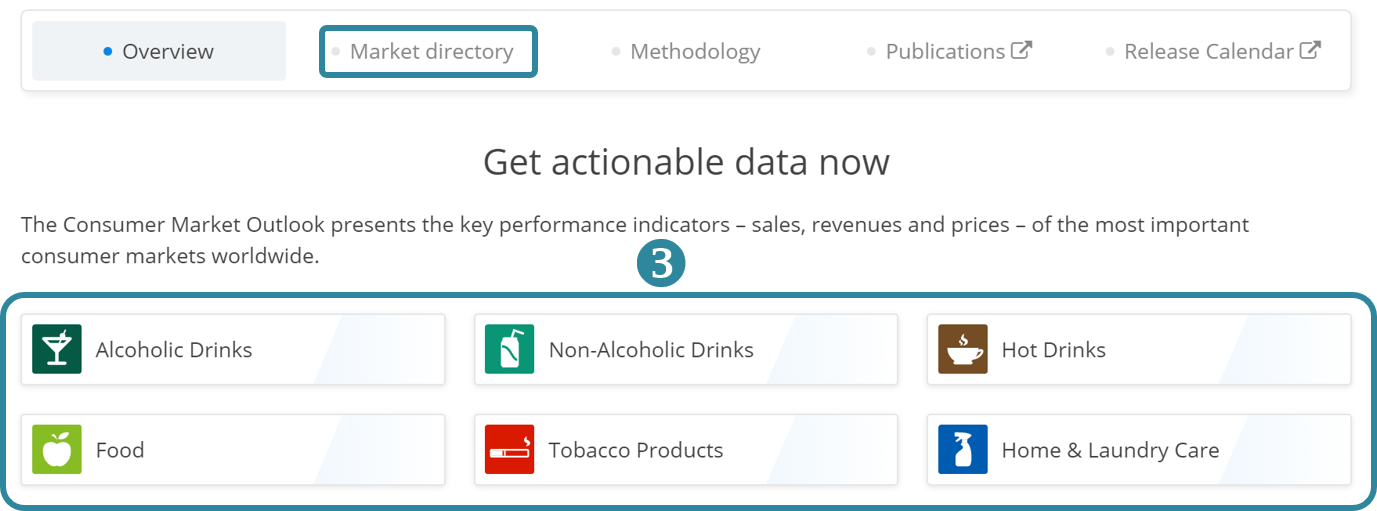This screenshot has height=511, width=1377.
Task: Click the Home & Laundry Care spray bottle icon
Action: (962, 450)
